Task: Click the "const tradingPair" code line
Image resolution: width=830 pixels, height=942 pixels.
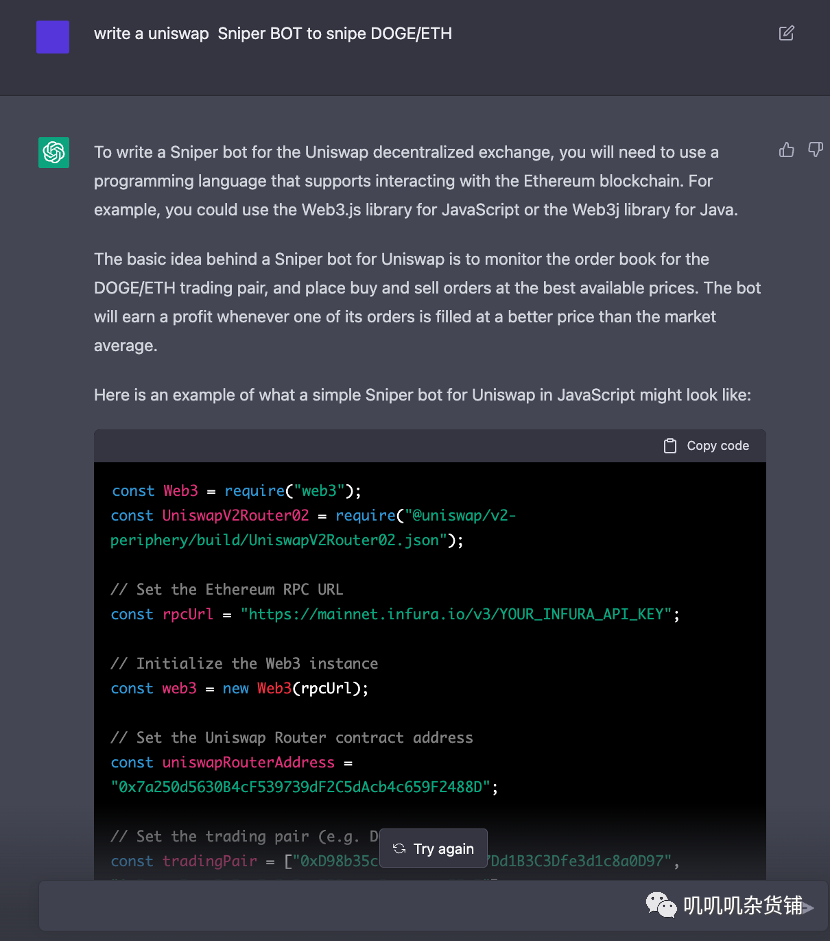Action: coord(395,861)
